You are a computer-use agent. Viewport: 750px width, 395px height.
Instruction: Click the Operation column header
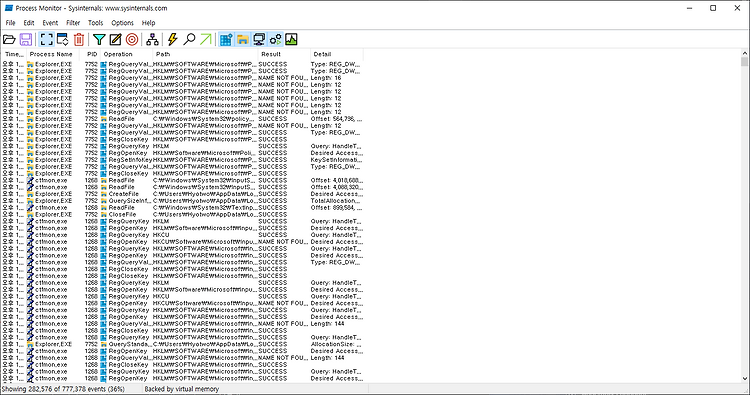click(x=126, y=54)
